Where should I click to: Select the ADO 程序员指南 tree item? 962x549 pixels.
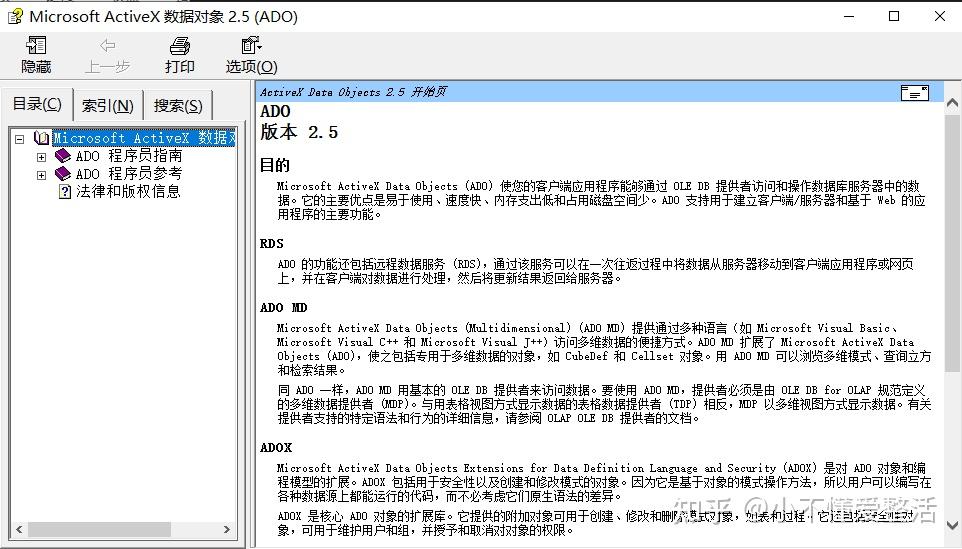pos(129,156)
